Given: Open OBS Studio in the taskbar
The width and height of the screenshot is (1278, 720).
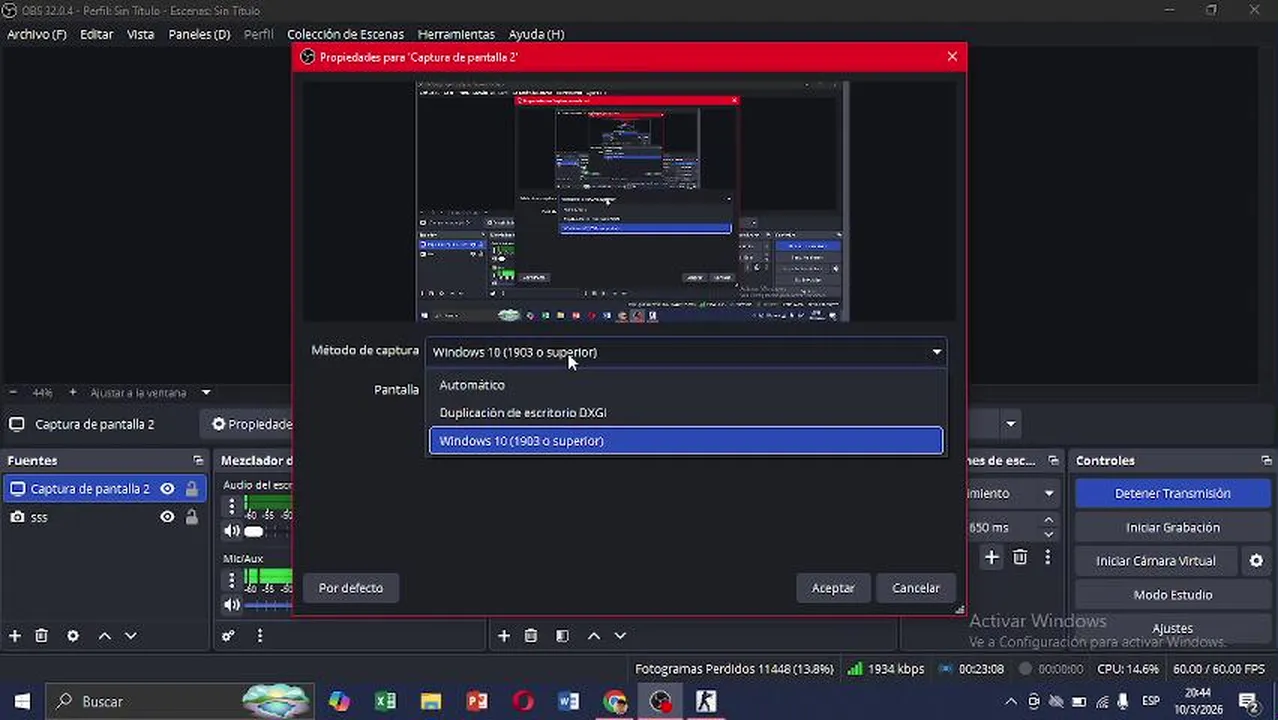Looking at the screenshot, I should [660, 701].
